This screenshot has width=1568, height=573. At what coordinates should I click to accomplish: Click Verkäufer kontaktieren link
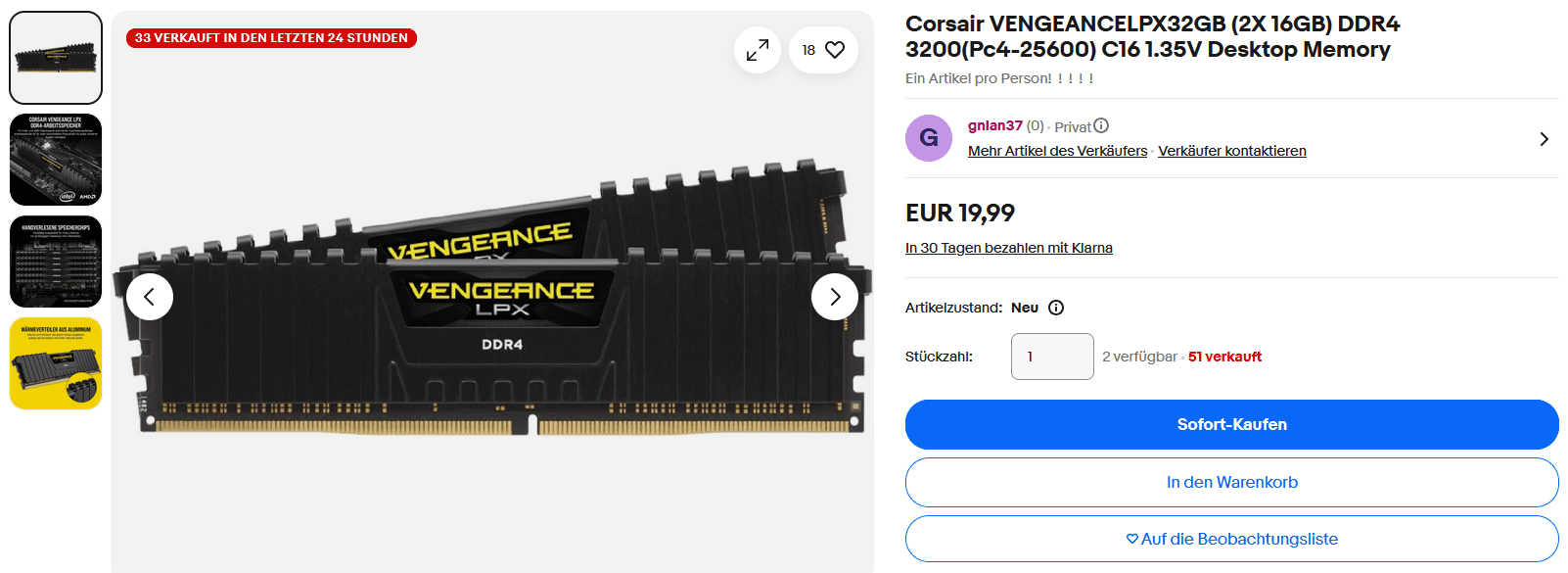pyautogui.click(x=1231, y=151)
